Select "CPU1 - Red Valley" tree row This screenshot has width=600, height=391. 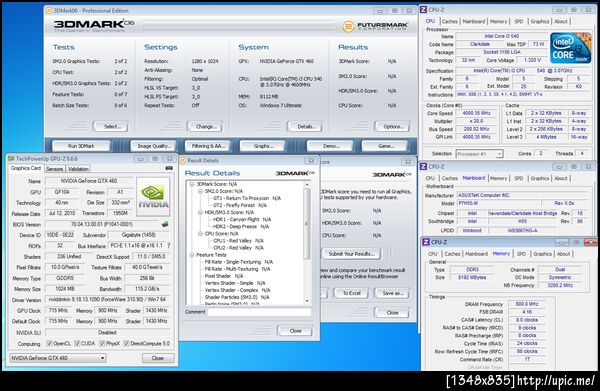238,241
